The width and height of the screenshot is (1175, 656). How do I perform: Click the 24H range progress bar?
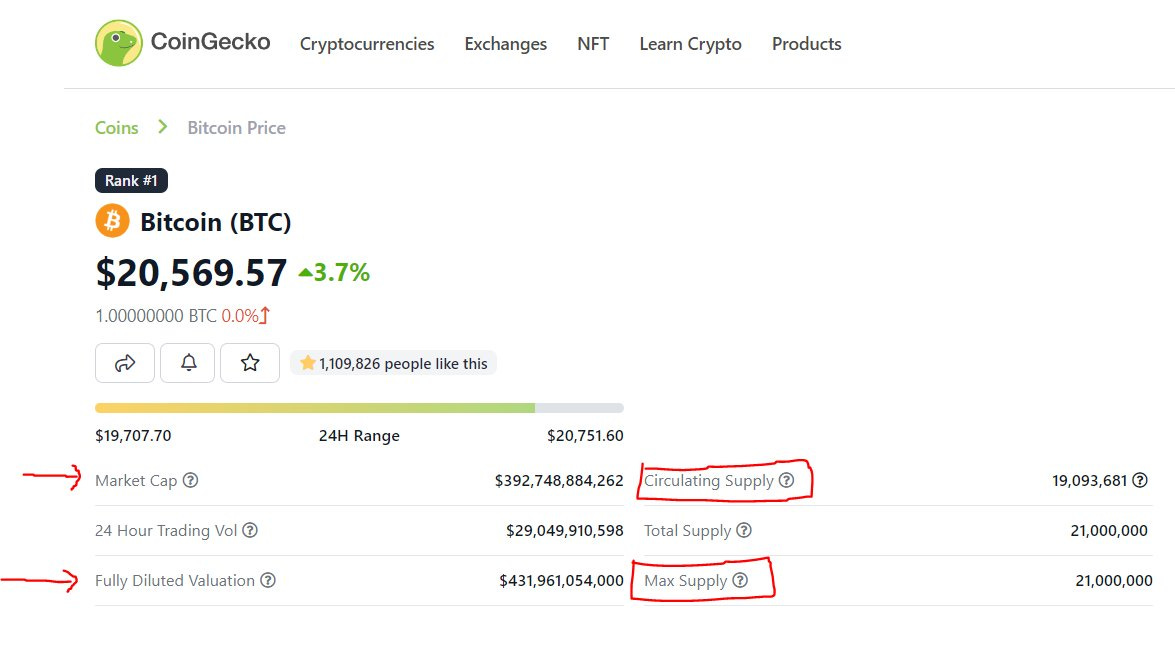click(359, 408)
